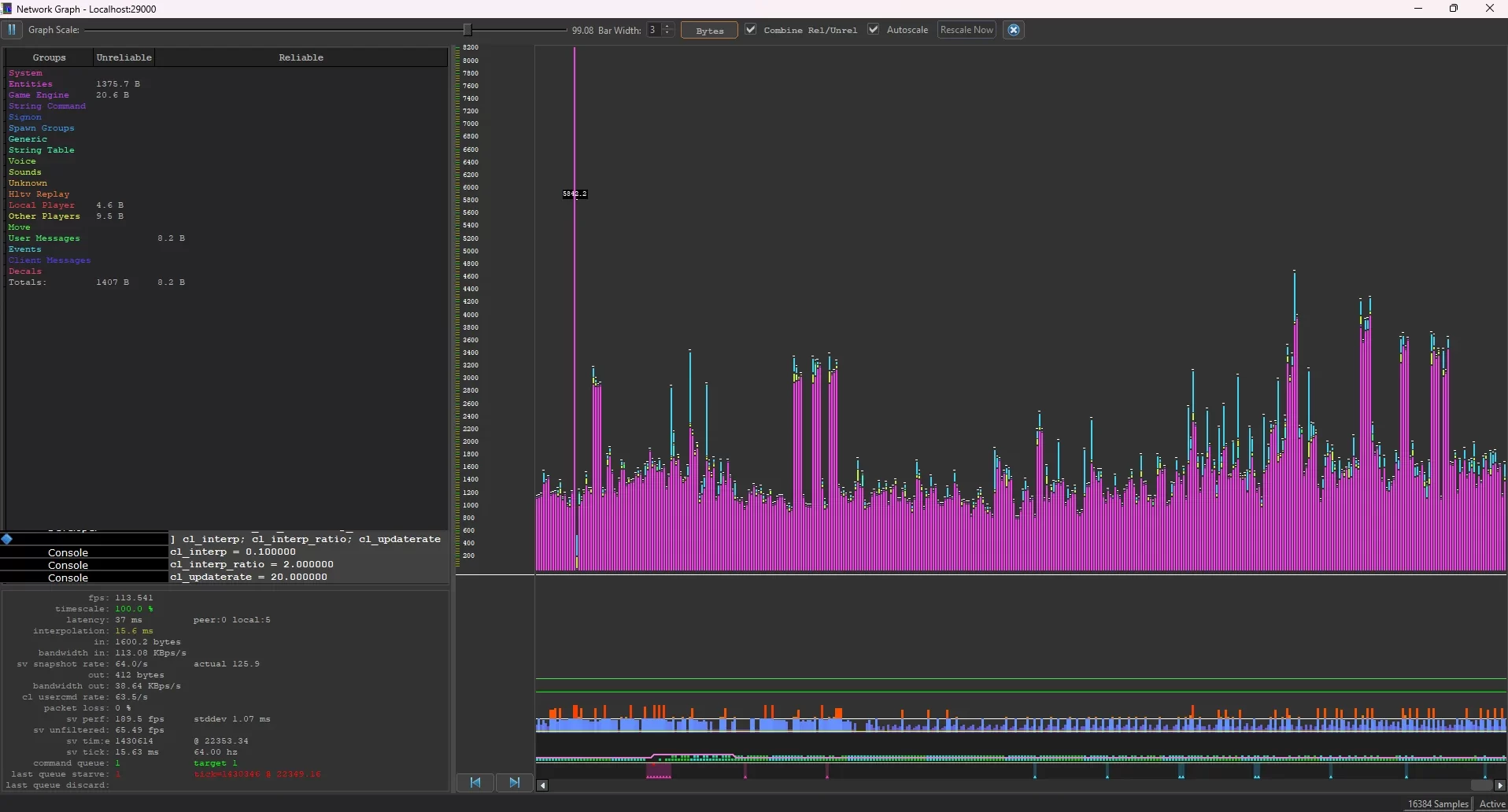The height and width of the screenshot is (812, 1508).
Task: Click the Reliable column header
Action: point(301,57)
